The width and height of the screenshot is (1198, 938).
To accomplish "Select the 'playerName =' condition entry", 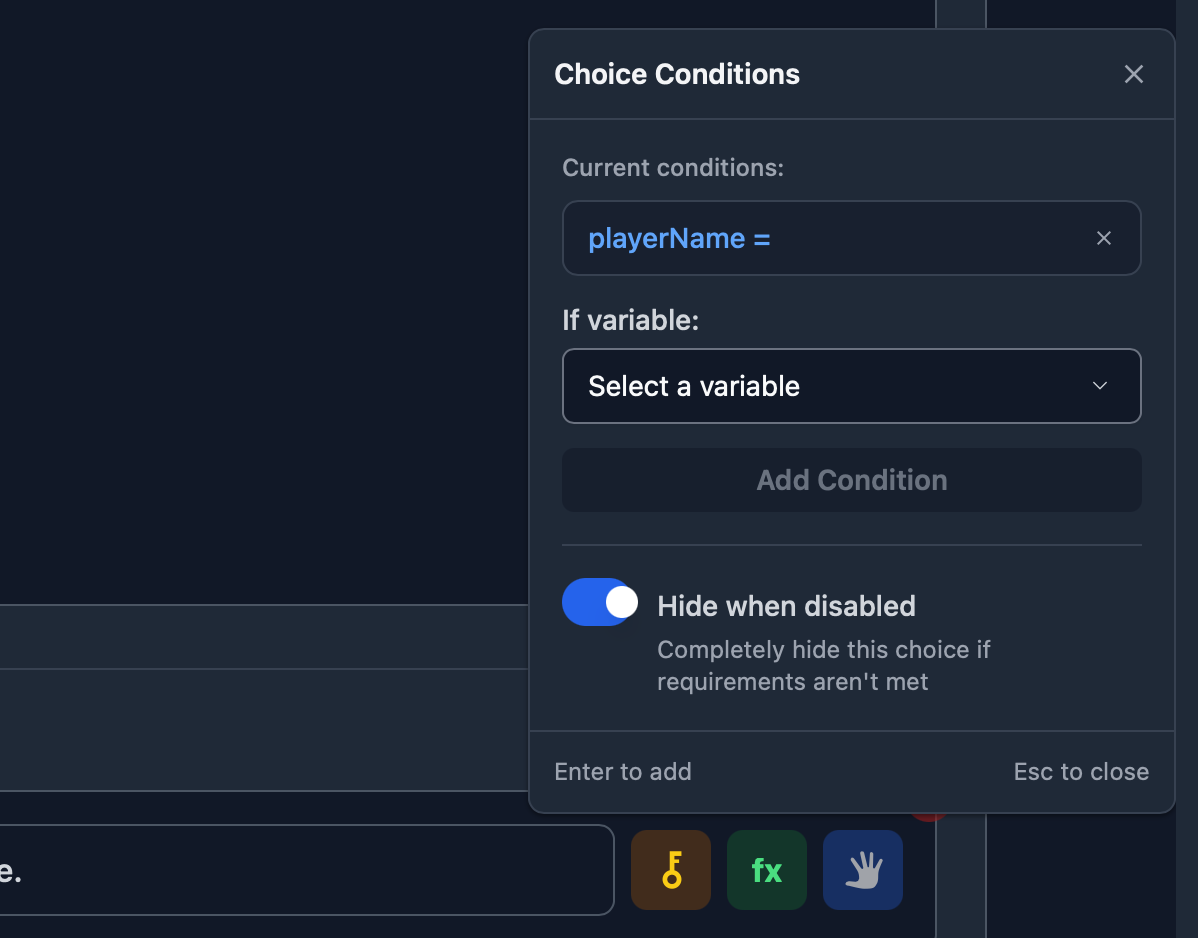I will tap(680, 238).
